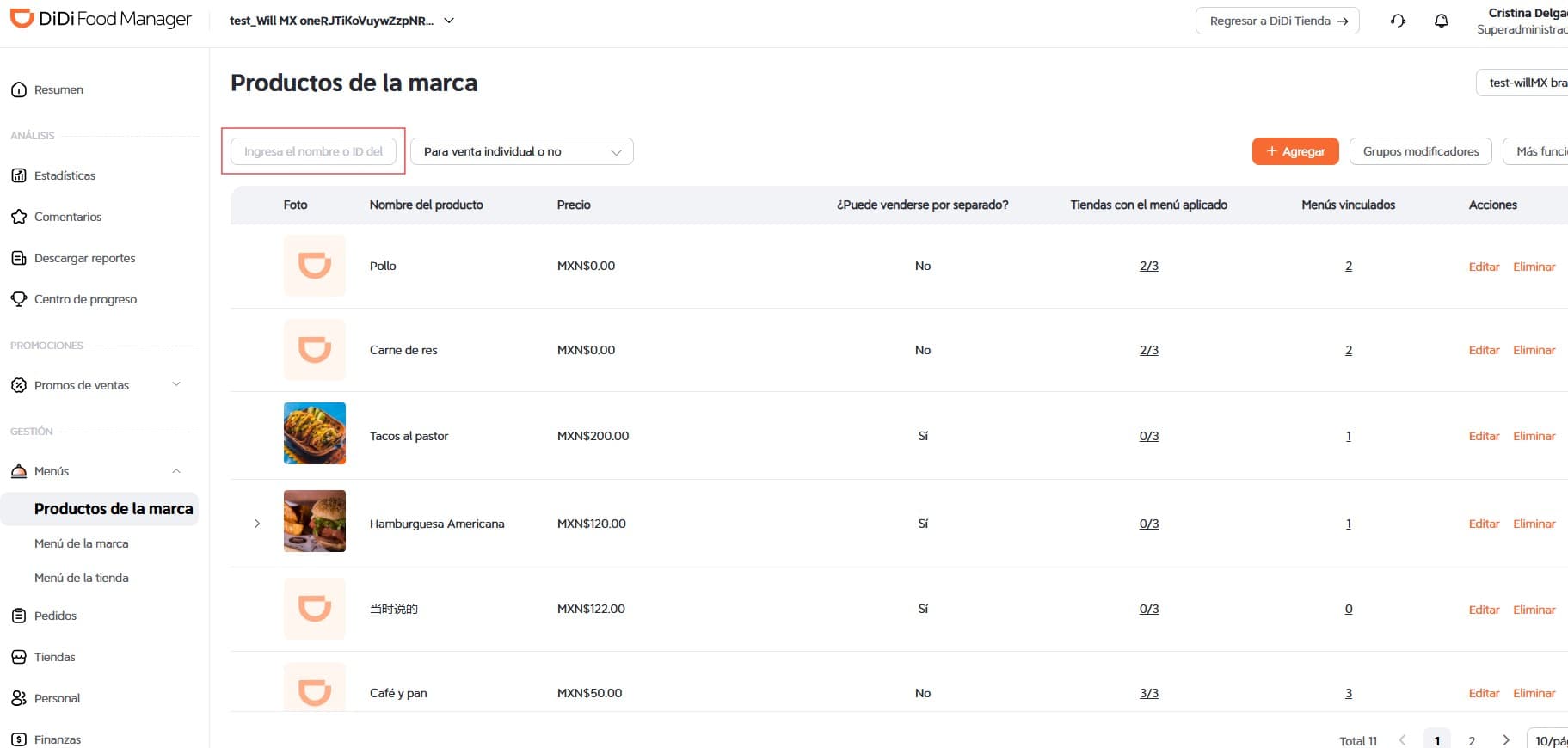Open Café y pan's 3 linked menus
Image resolution: width=1568 pixels, height=748 pixels.
[1349, 693]
